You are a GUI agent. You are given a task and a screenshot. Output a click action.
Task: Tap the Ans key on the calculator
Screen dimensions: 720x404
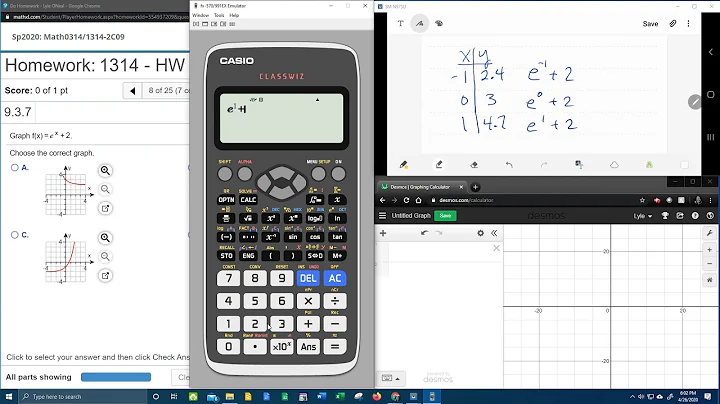(308, 347)
